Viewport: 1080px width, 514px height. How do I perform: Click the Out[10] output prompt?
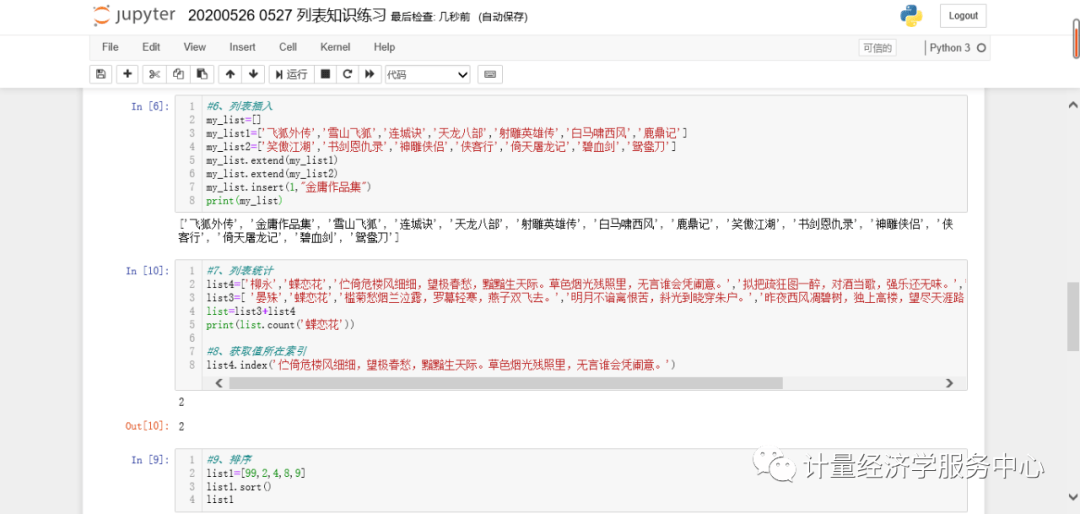pos(147,426)
